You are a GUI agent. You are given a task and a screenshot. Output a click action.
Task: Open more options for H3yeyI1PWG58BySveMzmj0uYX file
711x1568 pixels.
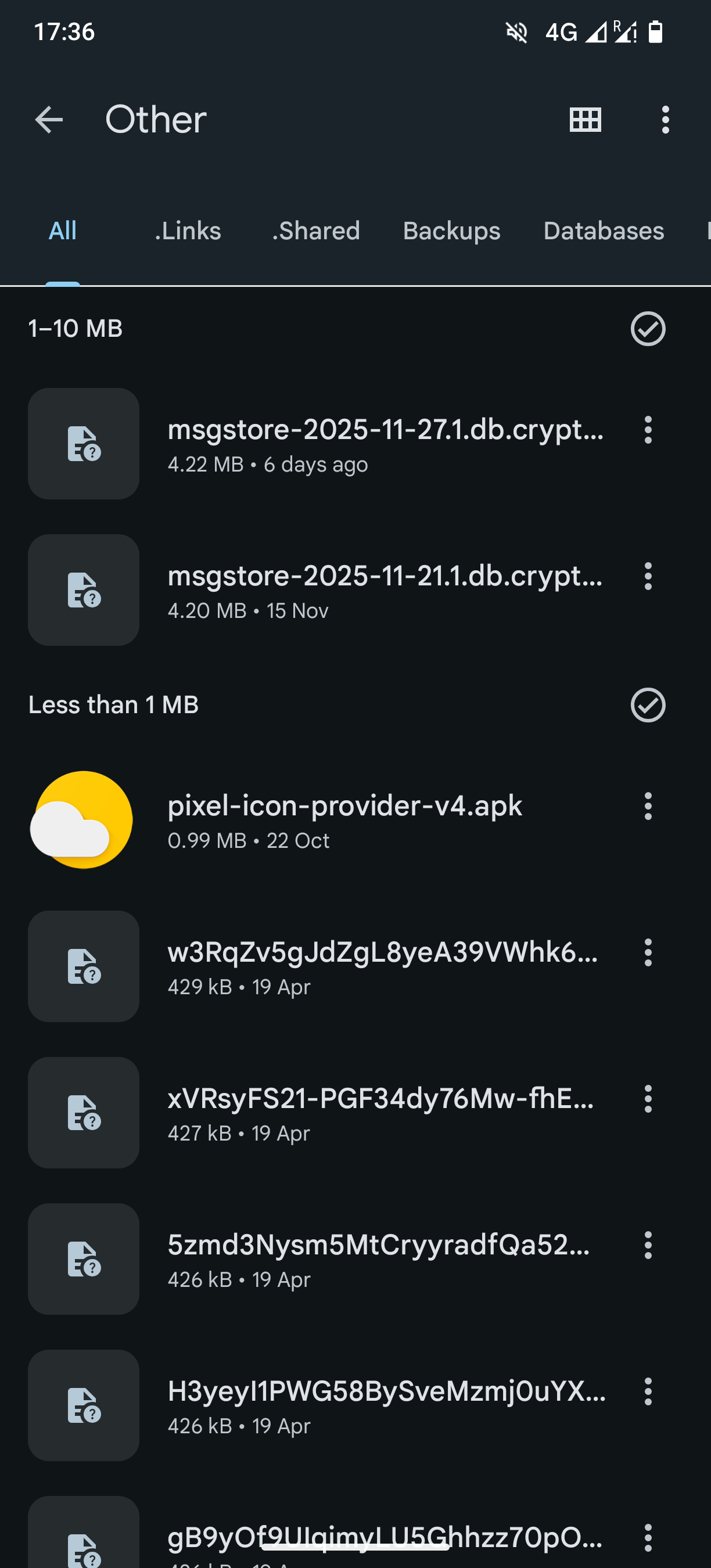(648, 1391)
